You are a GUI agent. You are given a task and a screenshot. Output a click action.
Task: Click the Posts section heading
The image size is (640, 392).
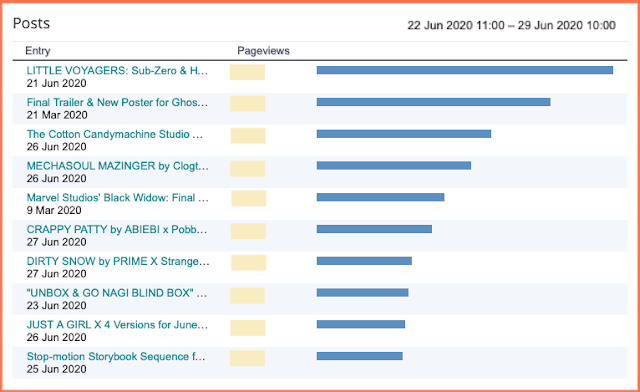point(31,23)
